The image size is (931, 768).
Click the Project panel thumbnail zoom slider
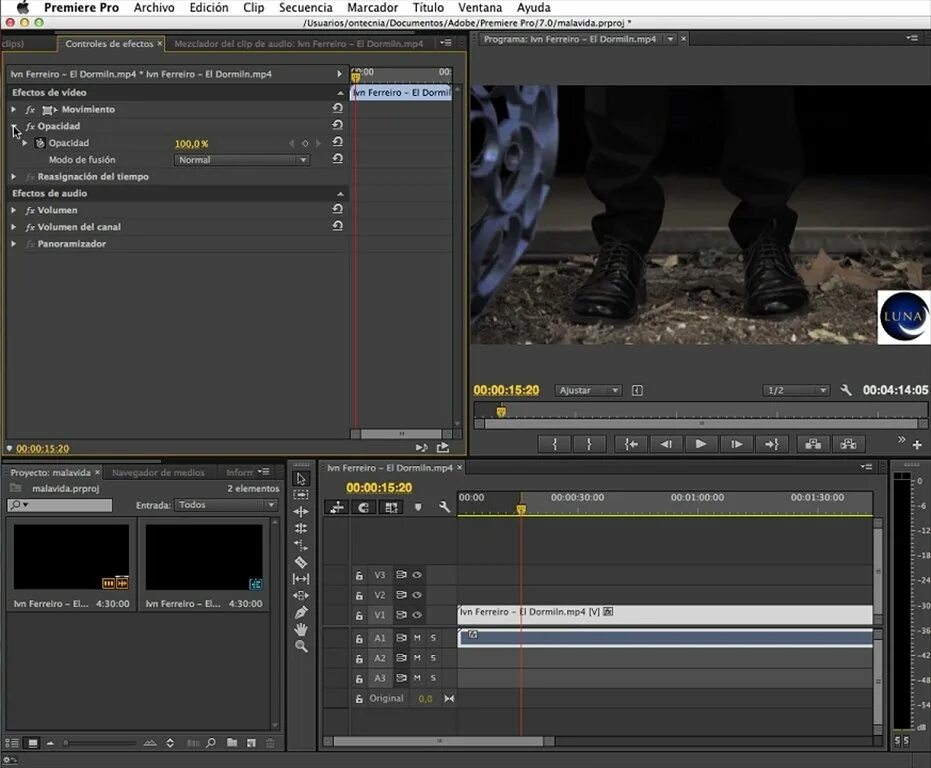pos(100,743)
